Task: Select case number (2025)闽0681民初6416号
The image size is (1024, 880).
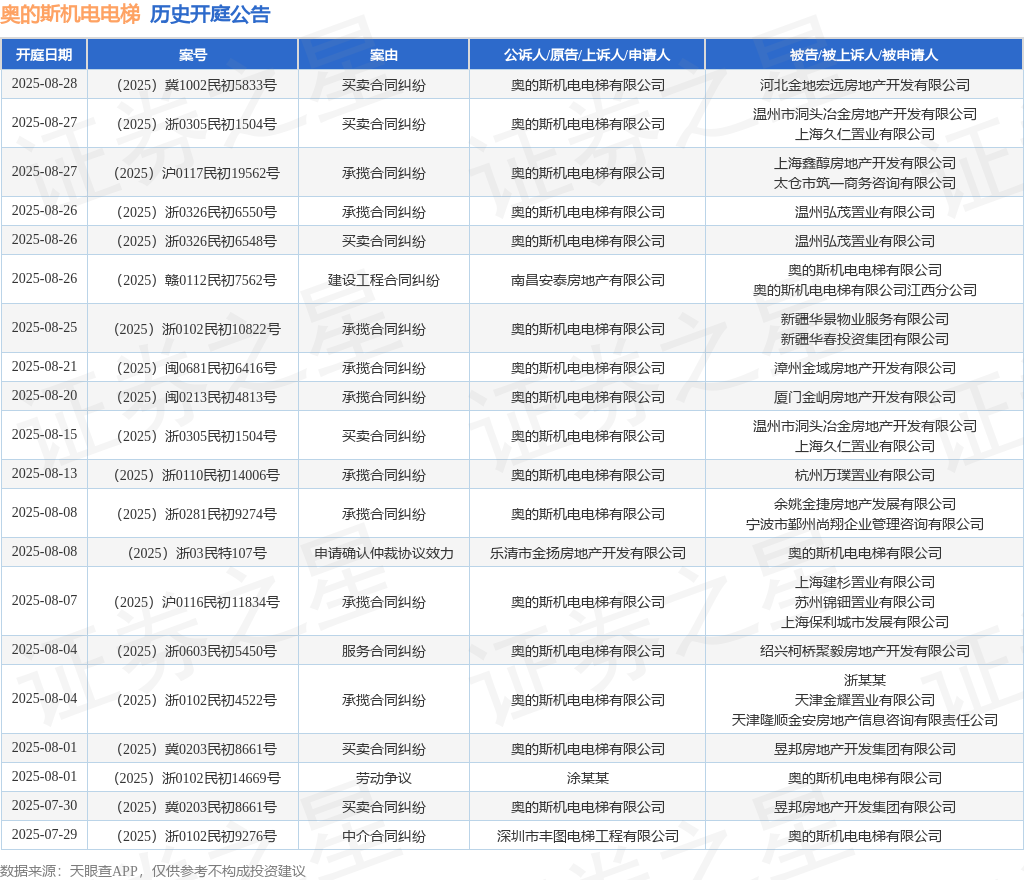Action: [196, 368]
